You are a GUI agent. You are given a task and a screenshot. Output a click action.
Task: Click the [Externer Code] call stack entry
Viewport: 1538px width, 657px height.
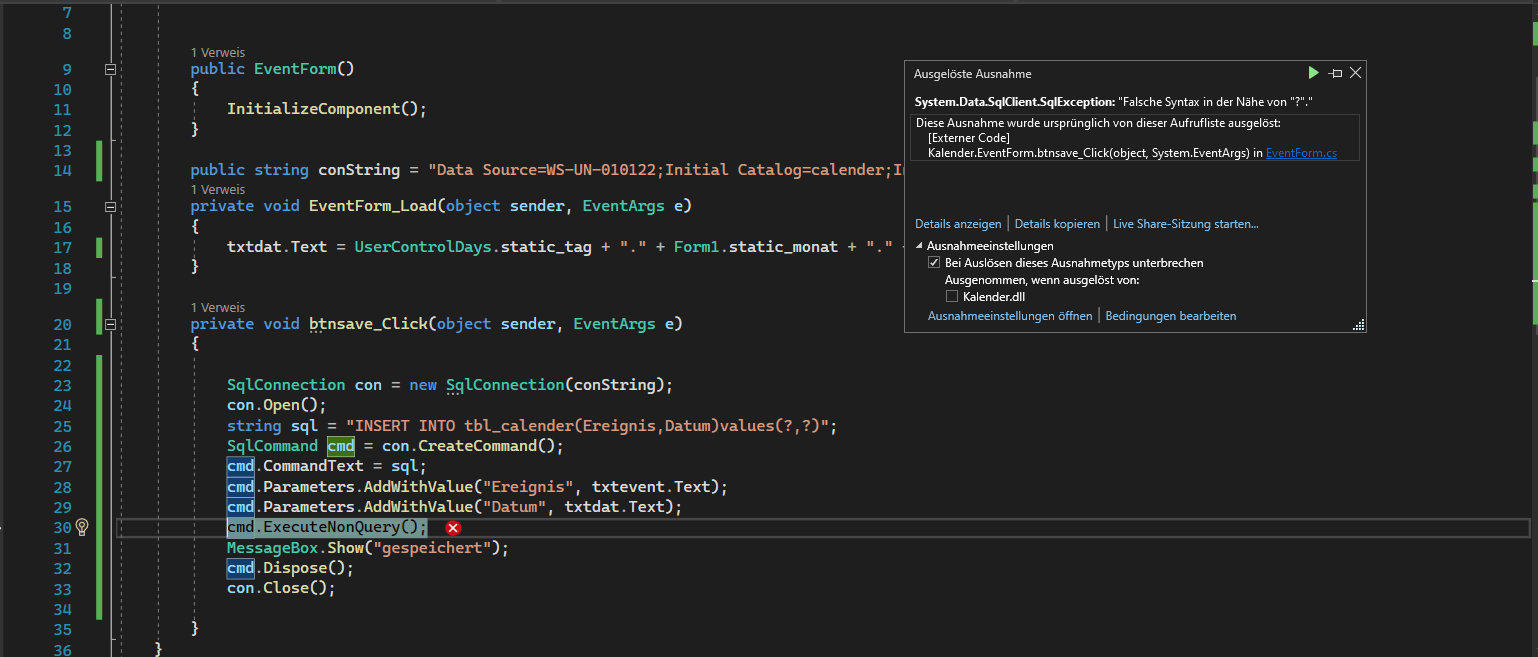click(x=968, y=138)
